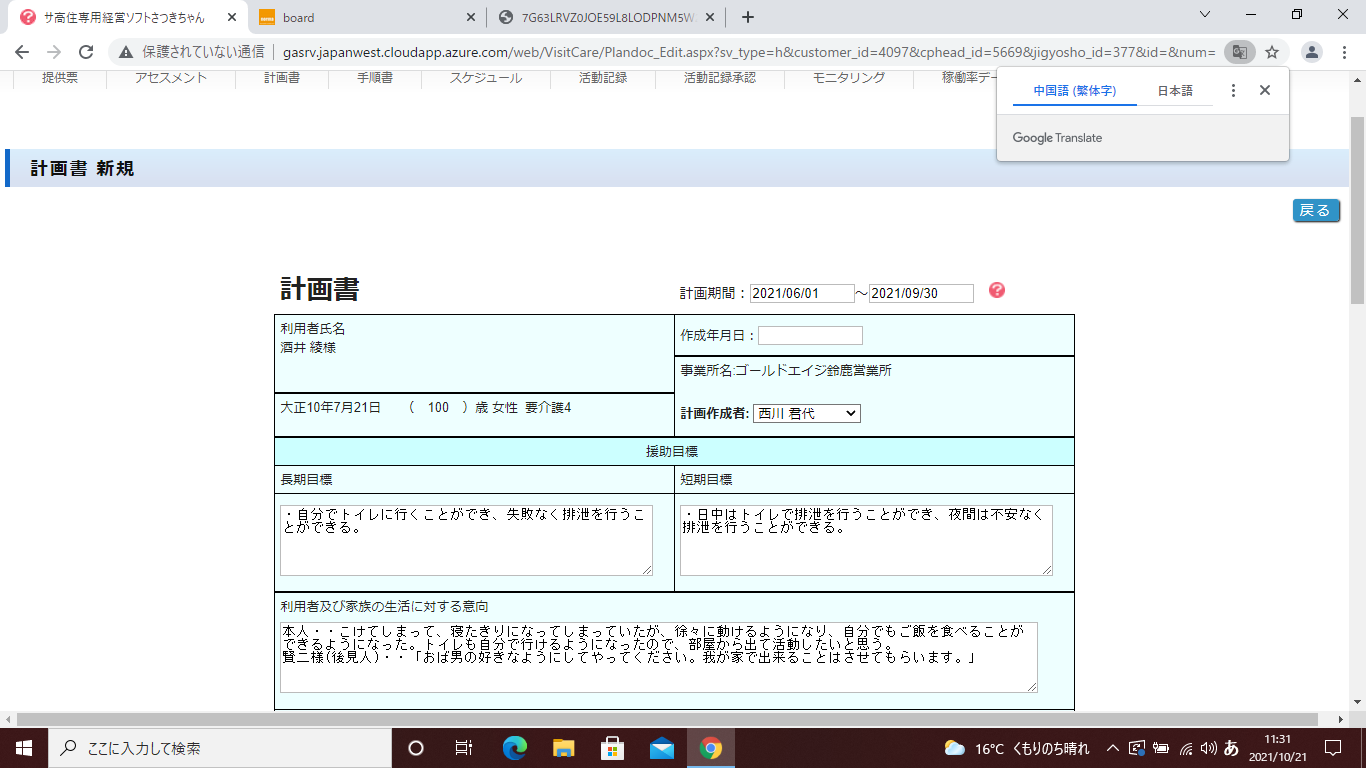Open the Mail app in taskbar

pos(661,748)
